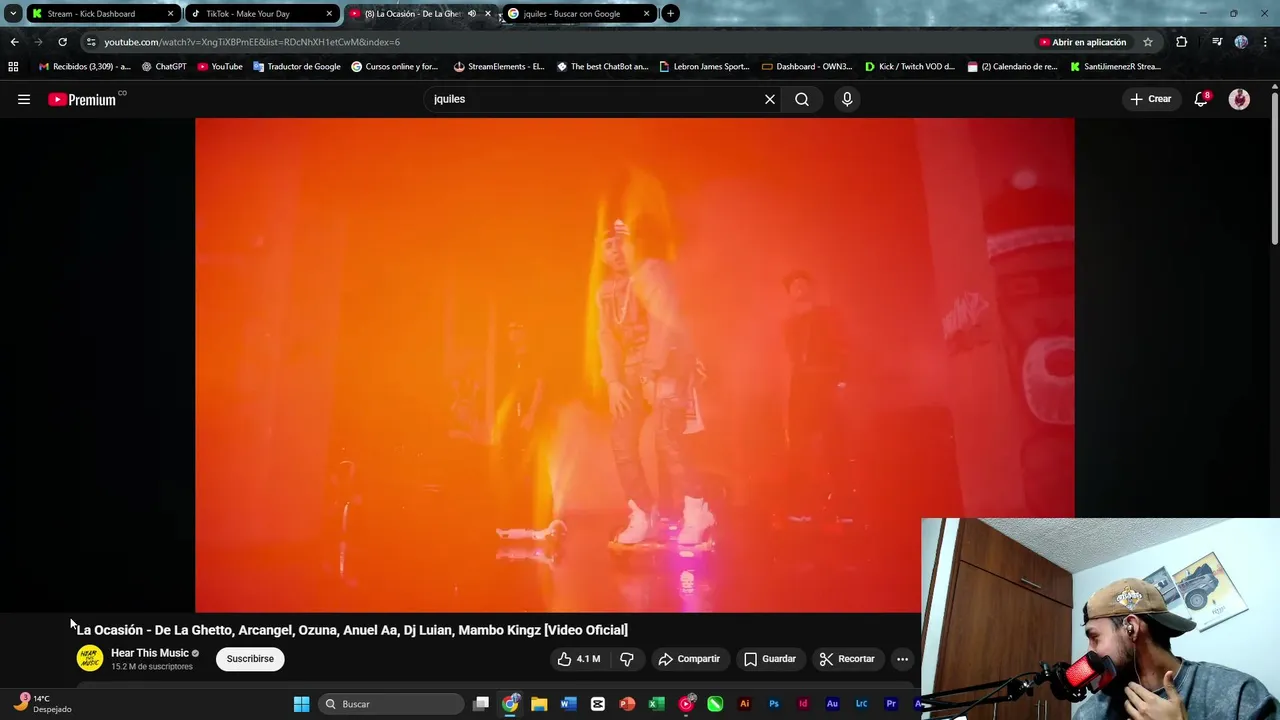Open site information icon in address bar
This screenshot has width=1280, height=720.
click(91, 42)
